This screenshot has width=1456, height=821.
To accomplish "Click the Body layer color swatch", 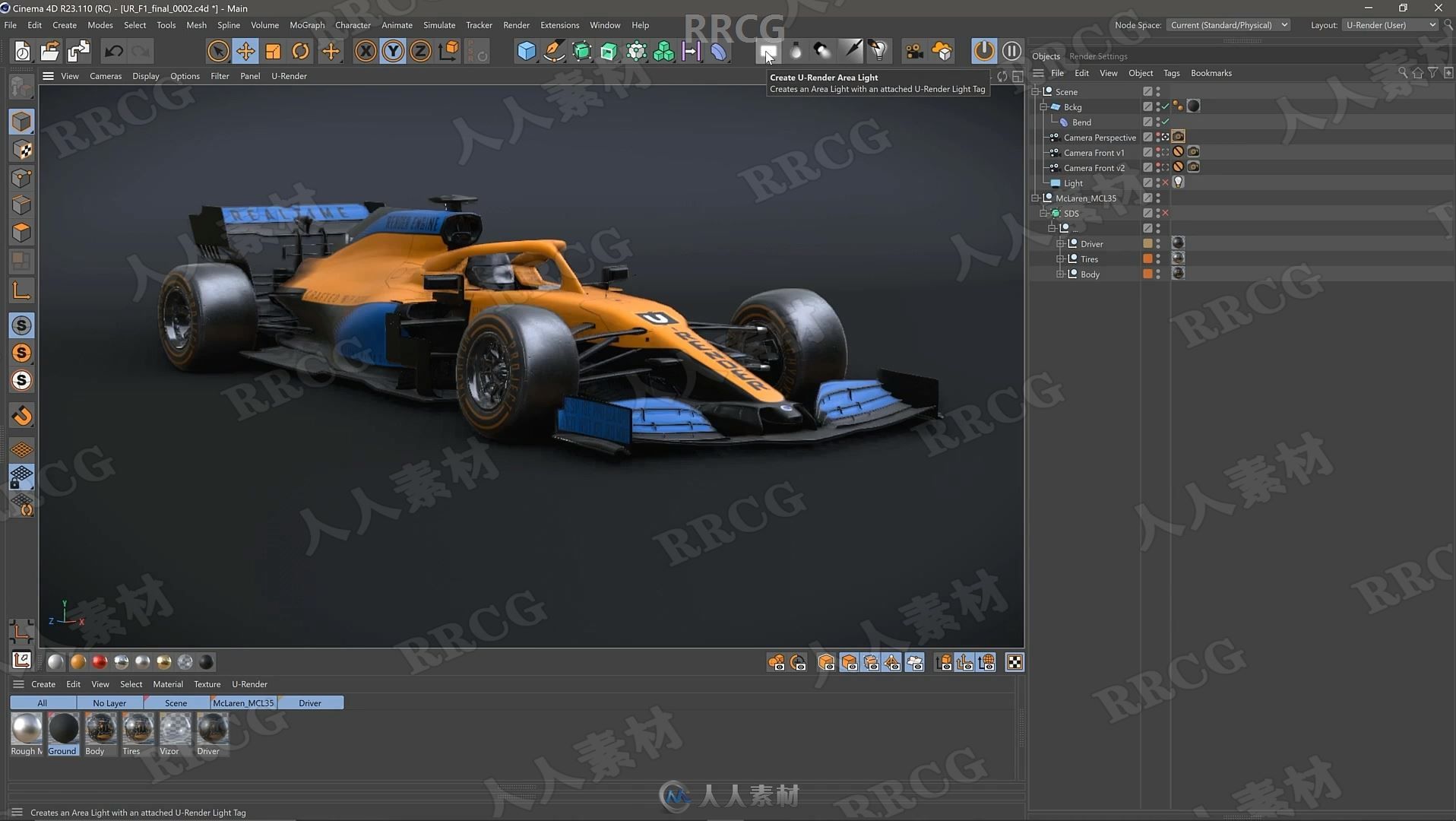I will click(1147, 274).
